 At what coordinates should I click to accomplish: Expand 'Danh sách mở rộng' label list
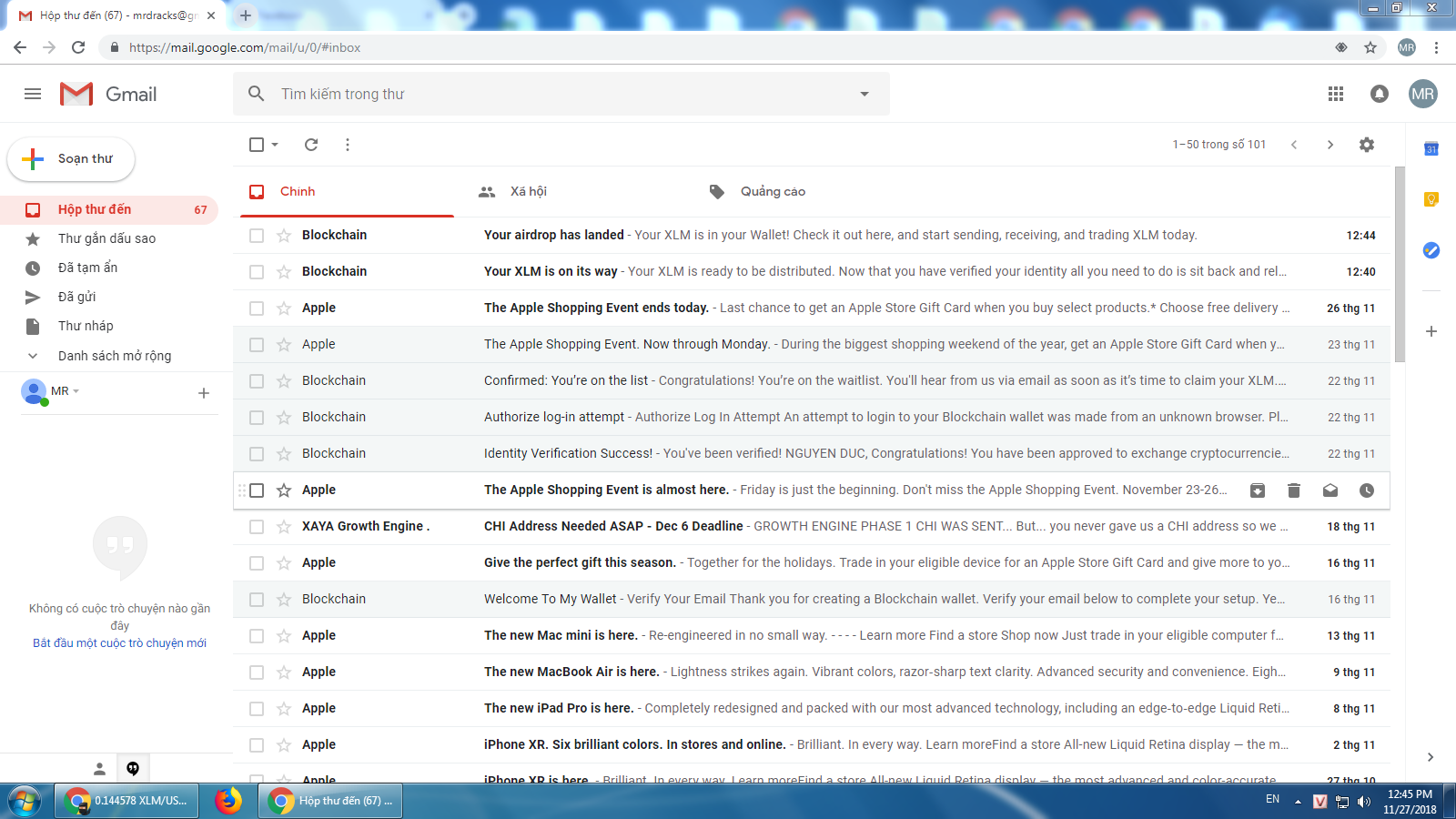[x=33, y=356]
